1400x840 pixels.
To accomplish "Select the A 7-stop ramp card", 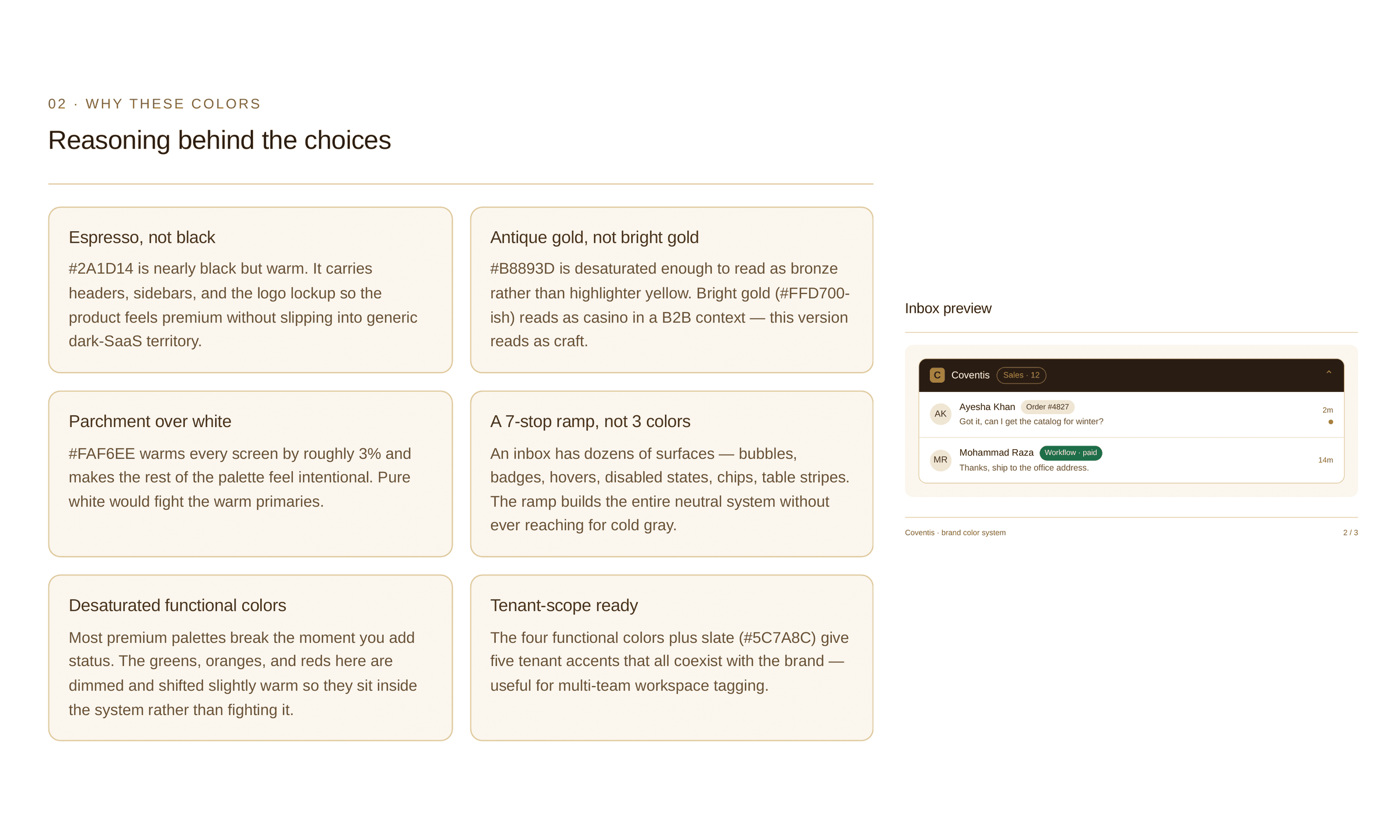I will (x=671, y=474).
